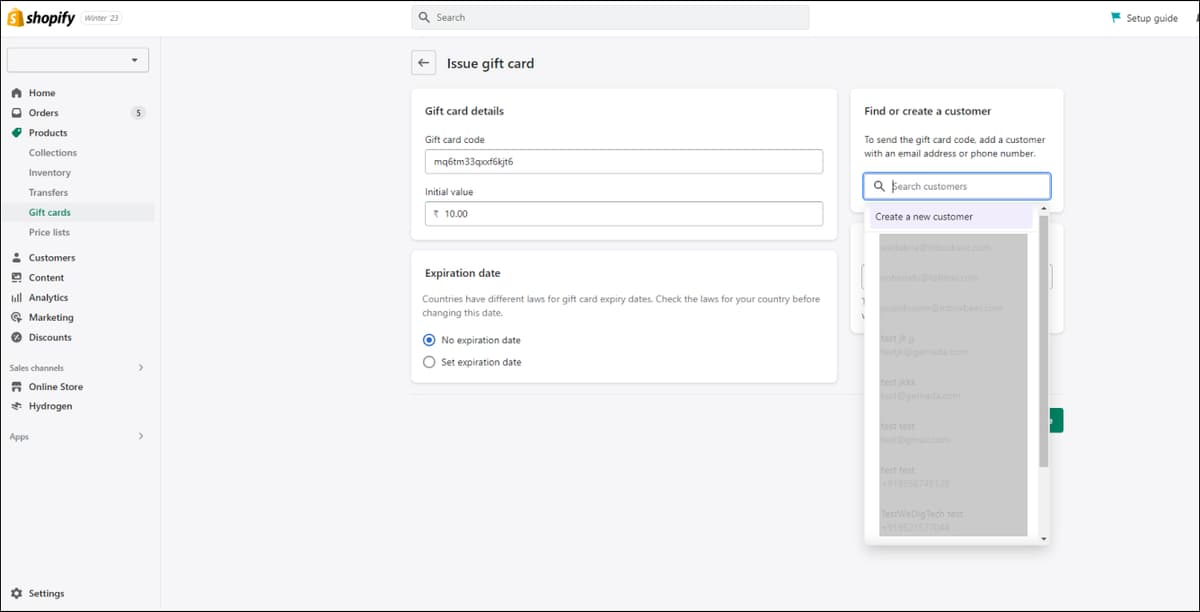Screen dimensions: 1200x612
Task: Click the Marketing target icon
Action: click(x=16, y=318)
